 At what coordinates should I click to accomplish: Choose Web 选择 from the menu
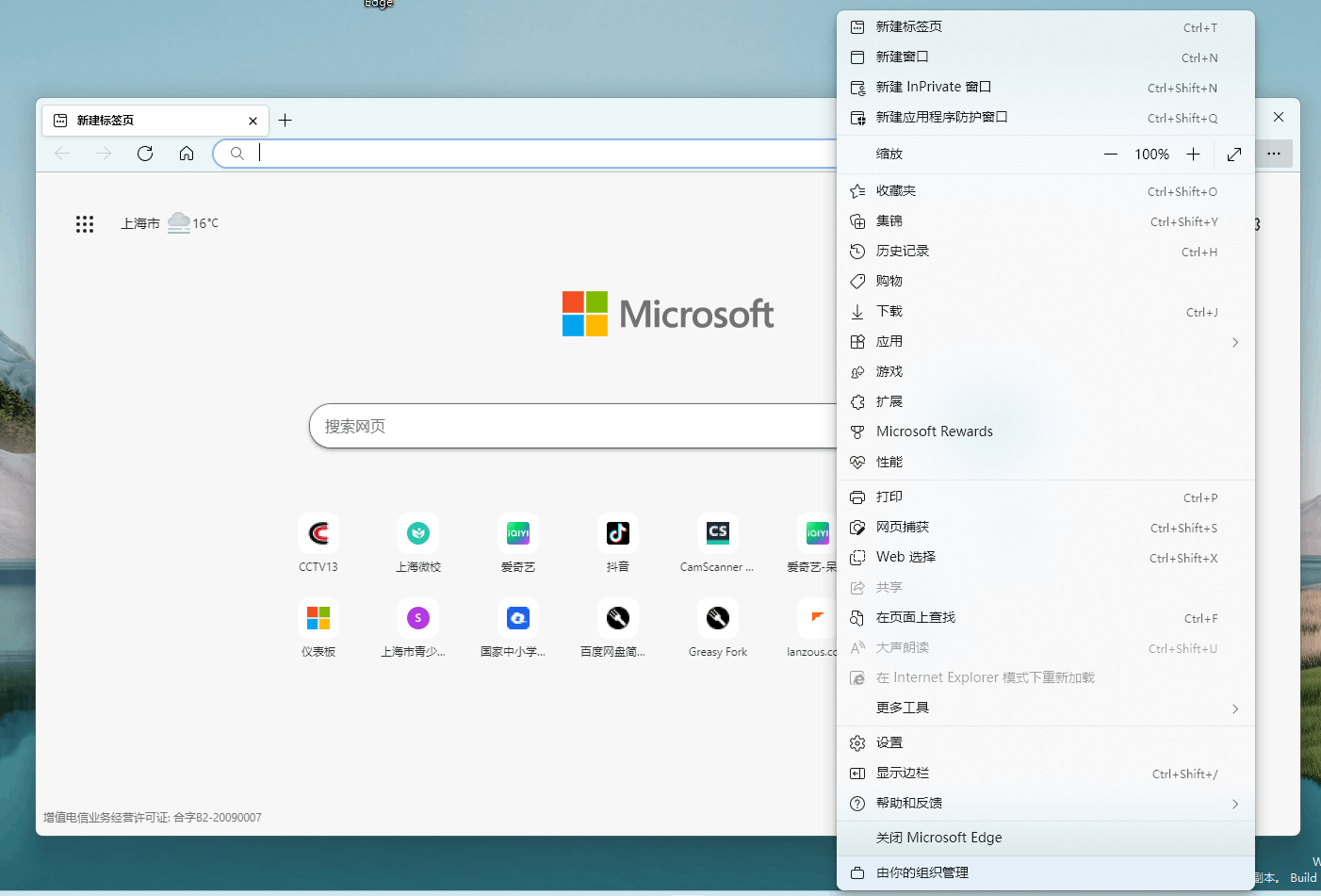tap(1046, 558)
